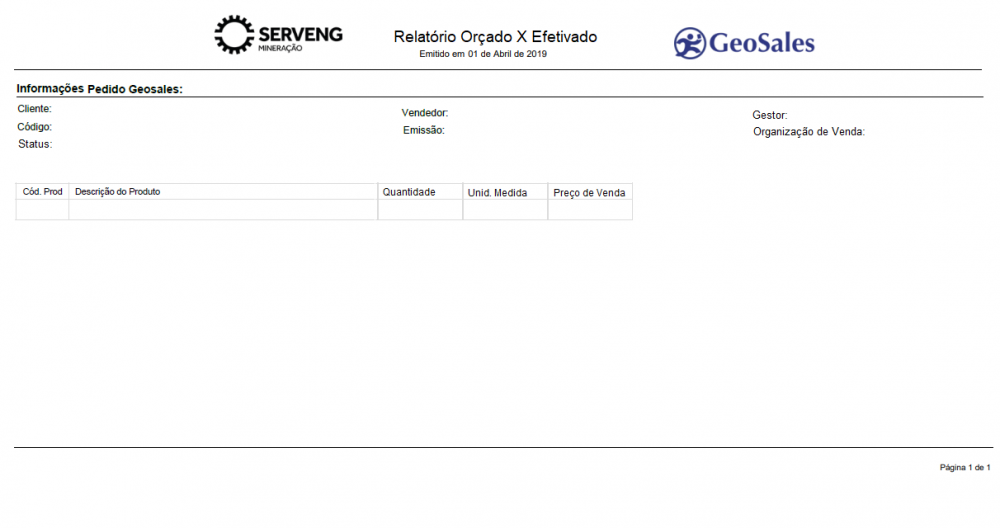Select the 'Relatório Orçado X Efetivado' title

496,37
